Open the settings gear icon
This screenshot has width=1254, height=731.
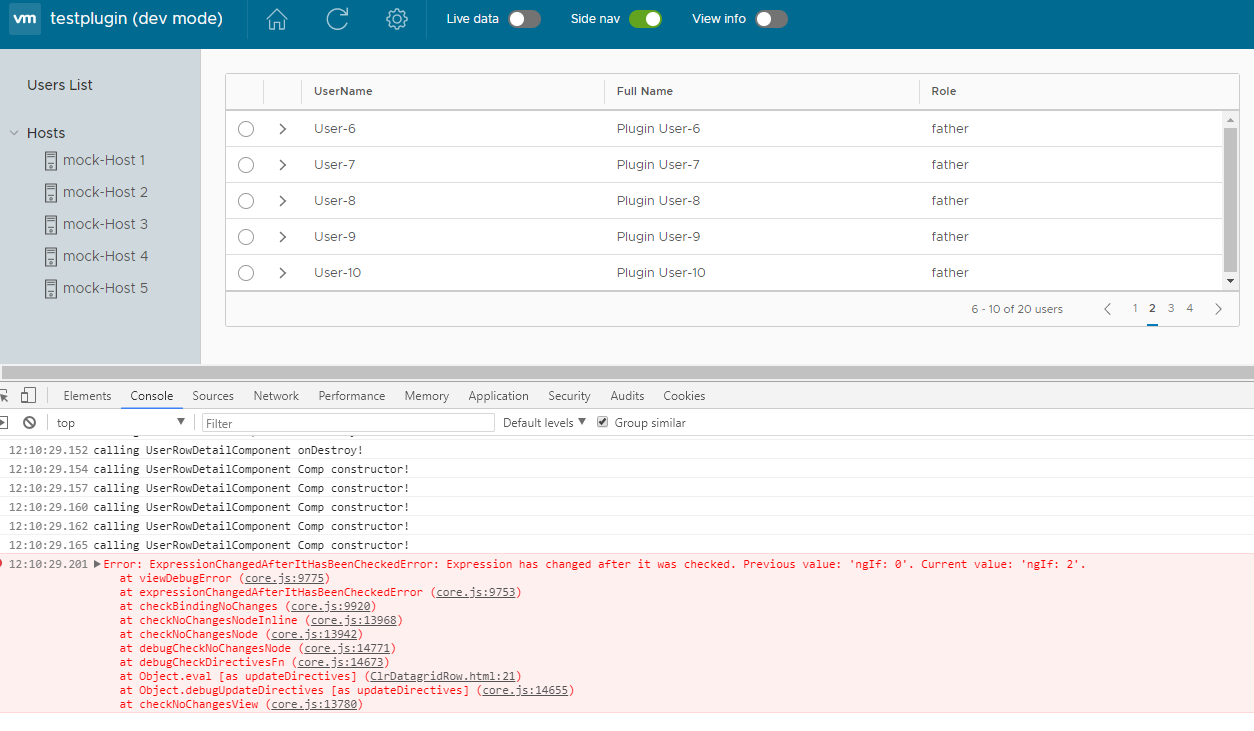tap(397, 19)
